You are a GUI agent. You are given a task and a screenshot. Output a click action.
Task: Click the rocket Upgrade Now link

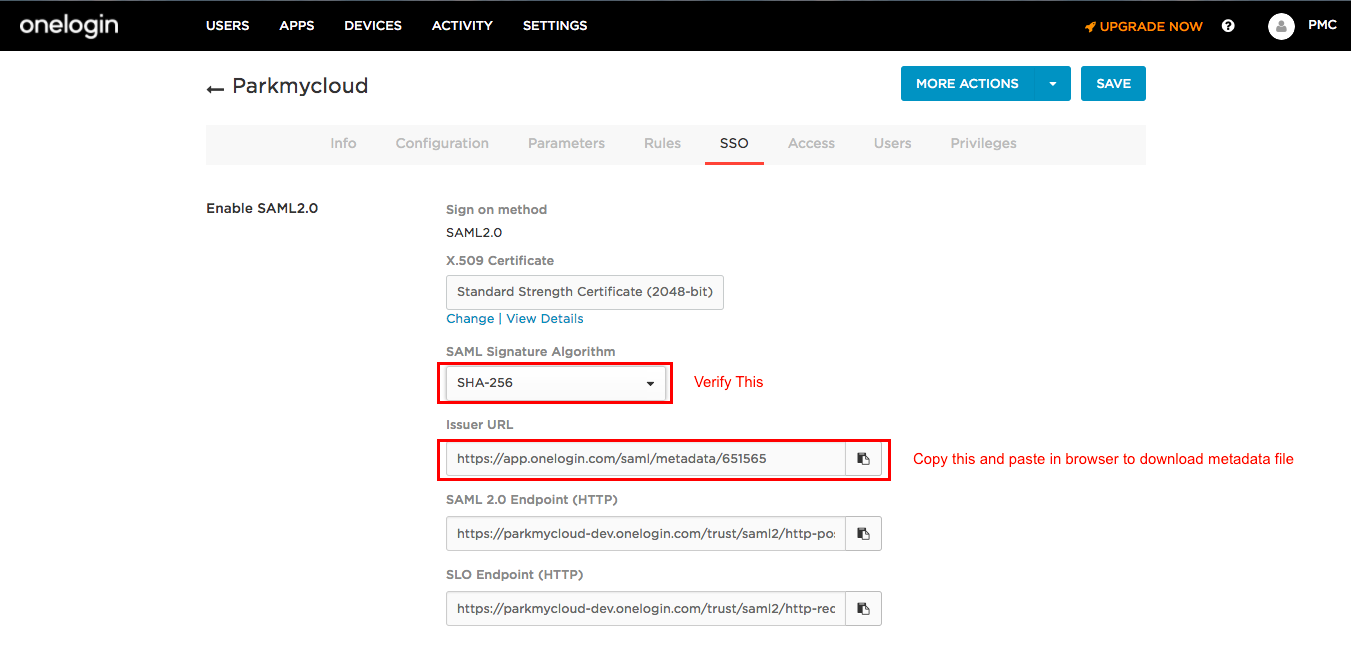pos(1144,26)
